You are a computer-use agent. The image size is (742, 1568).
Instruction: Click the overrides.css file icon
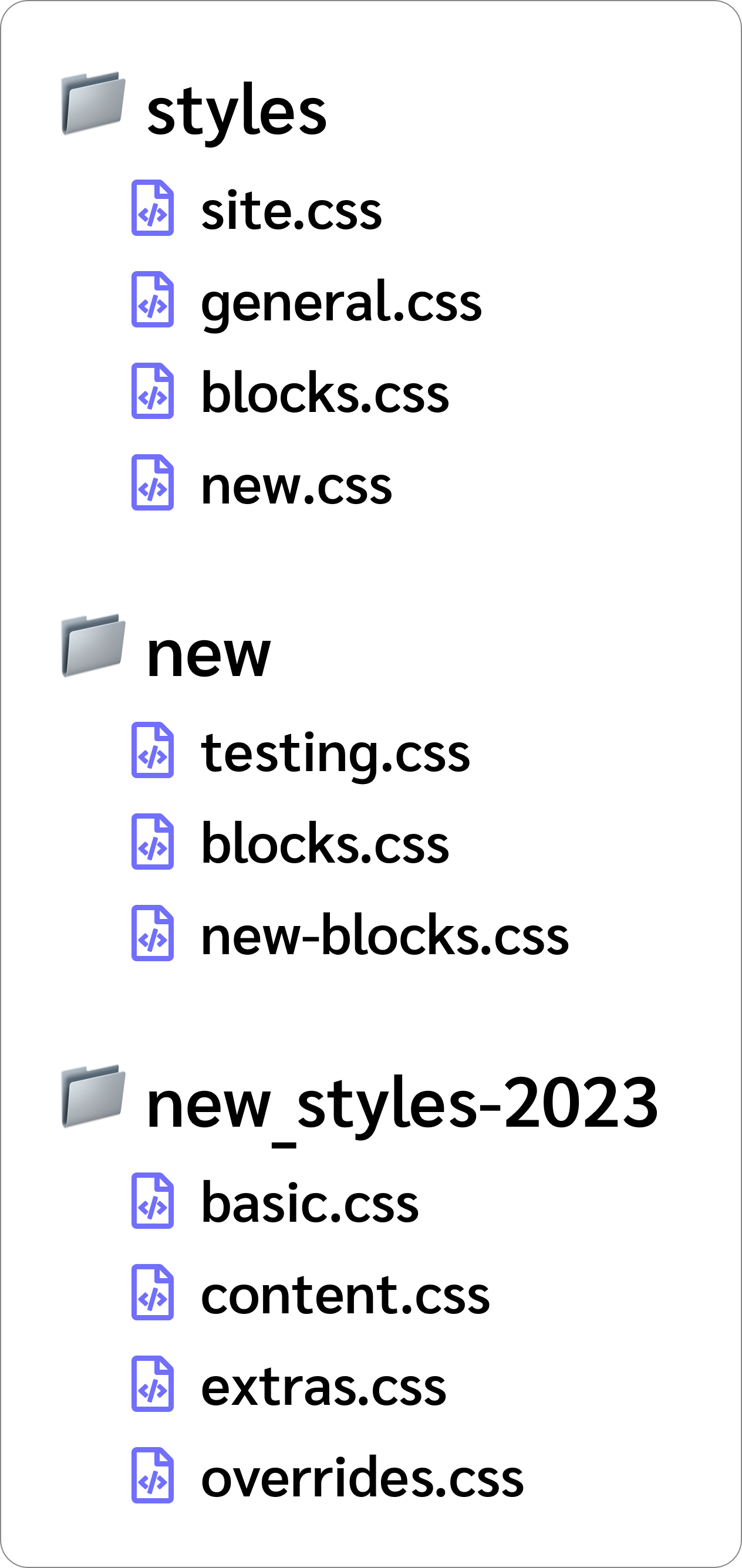tap(153, 1475)
